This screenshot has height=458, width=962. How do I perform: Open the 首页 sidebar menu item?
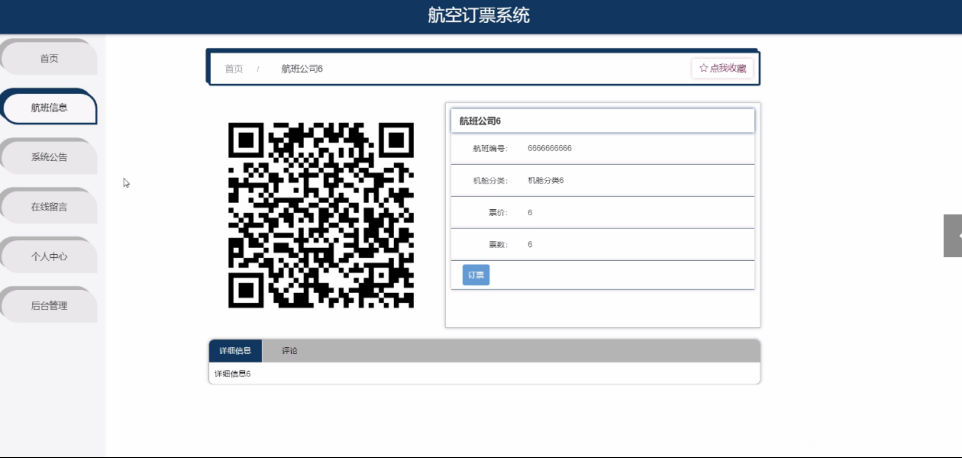point(49,59)
